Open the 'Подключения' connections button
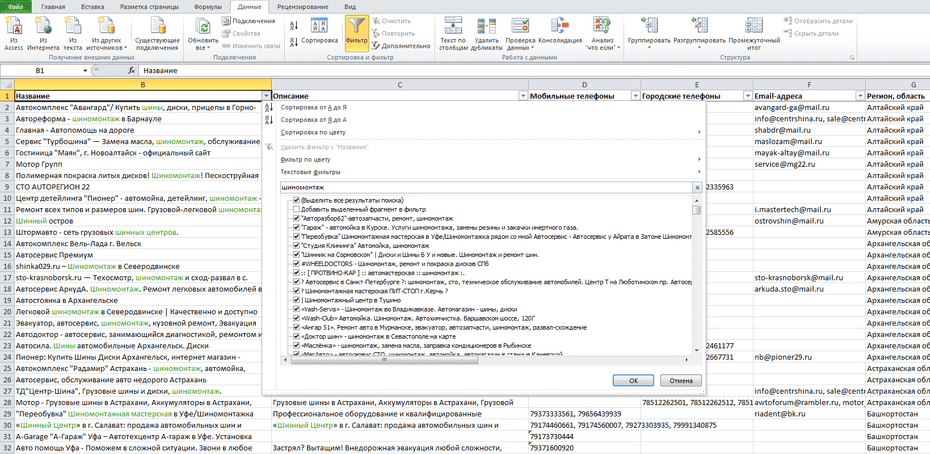930x454 pixels. 248,21
